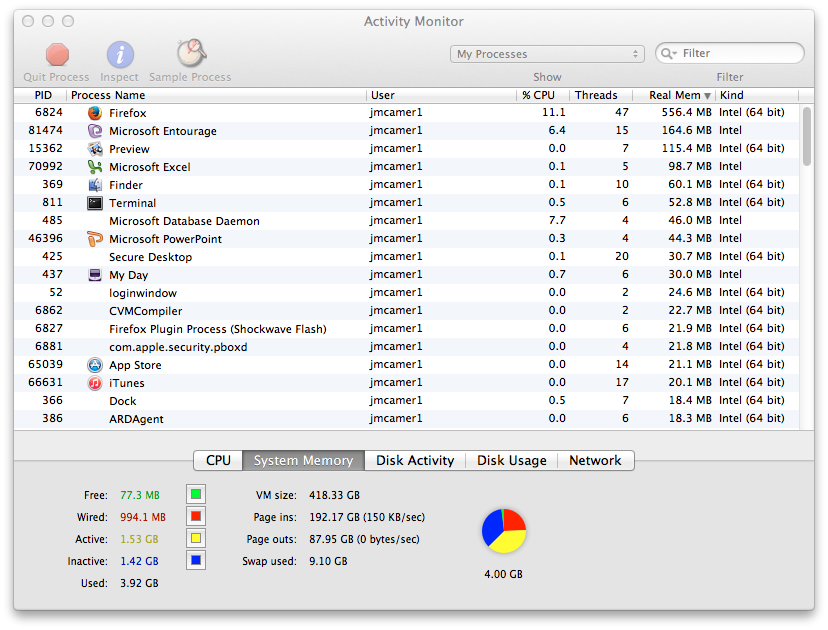This screenshot has width=828, height=630.
Task: Click the yellow Active memory color swatch
Action: tap(196, 539)
